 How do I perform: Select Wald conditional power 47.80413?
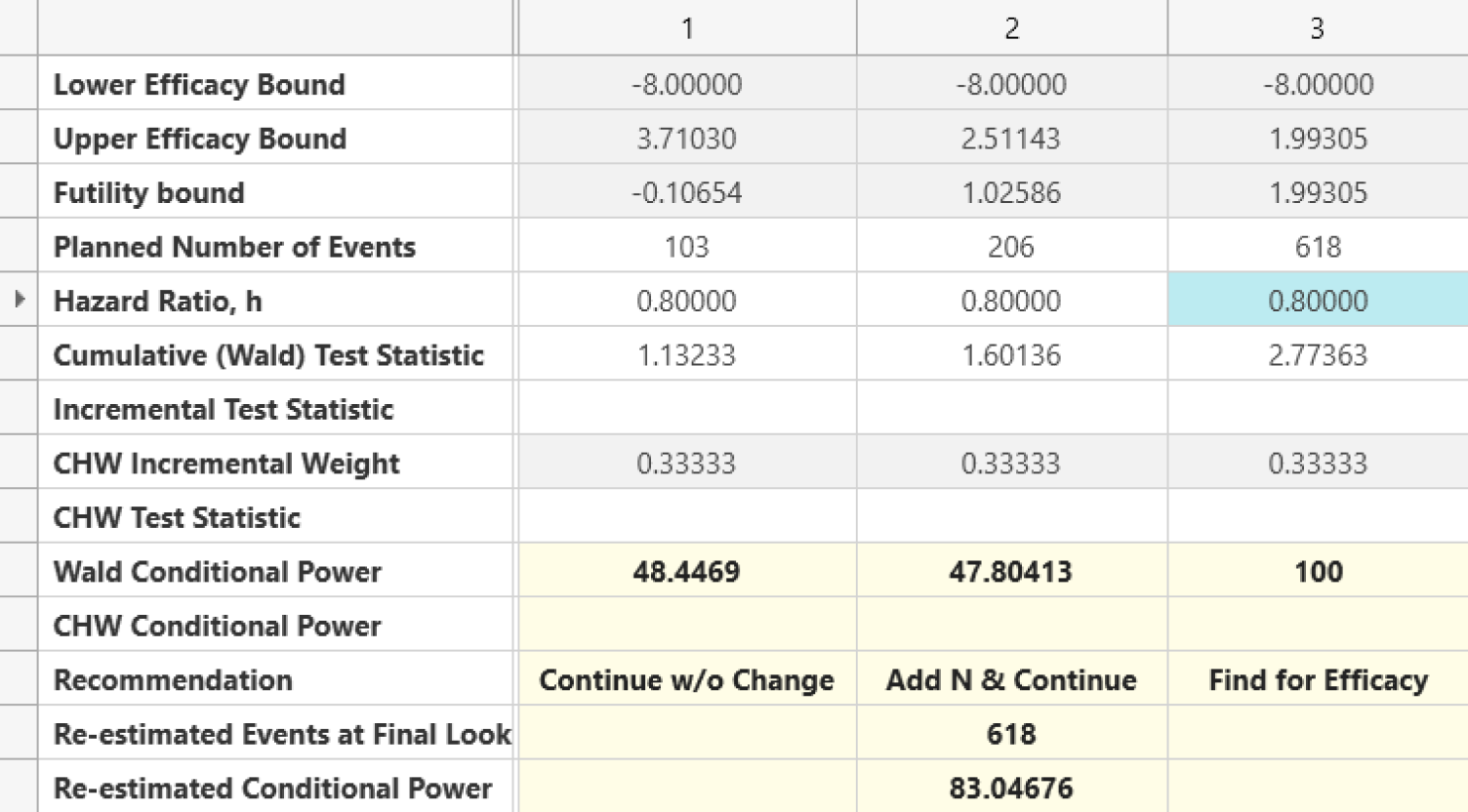(x=1011, y=572)
